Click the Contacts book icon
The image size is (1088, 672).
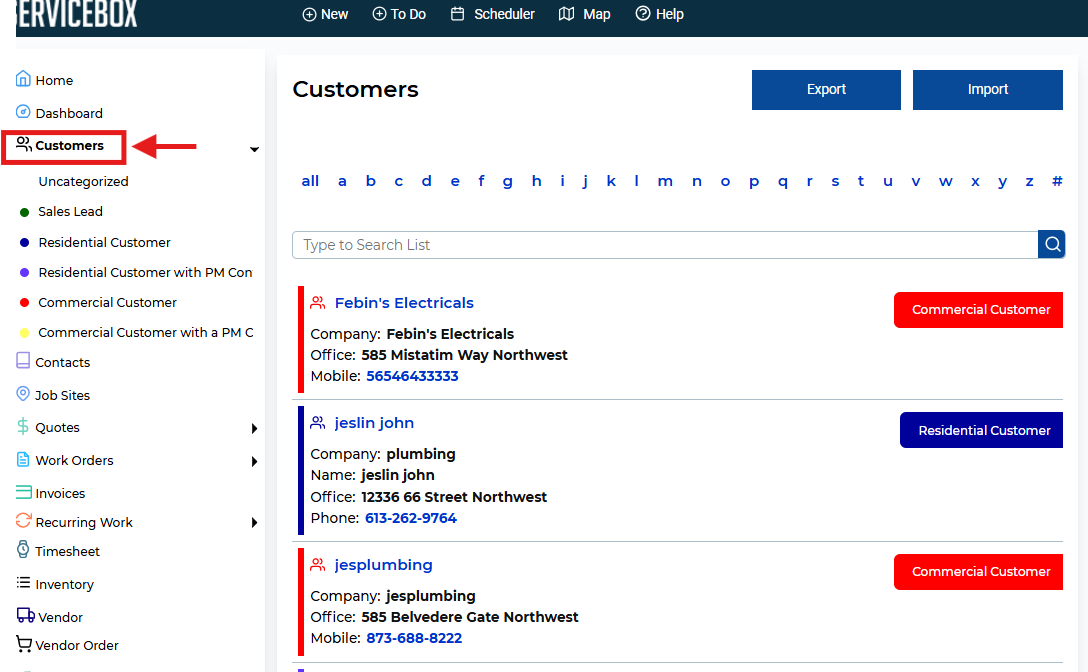(23, 360)
